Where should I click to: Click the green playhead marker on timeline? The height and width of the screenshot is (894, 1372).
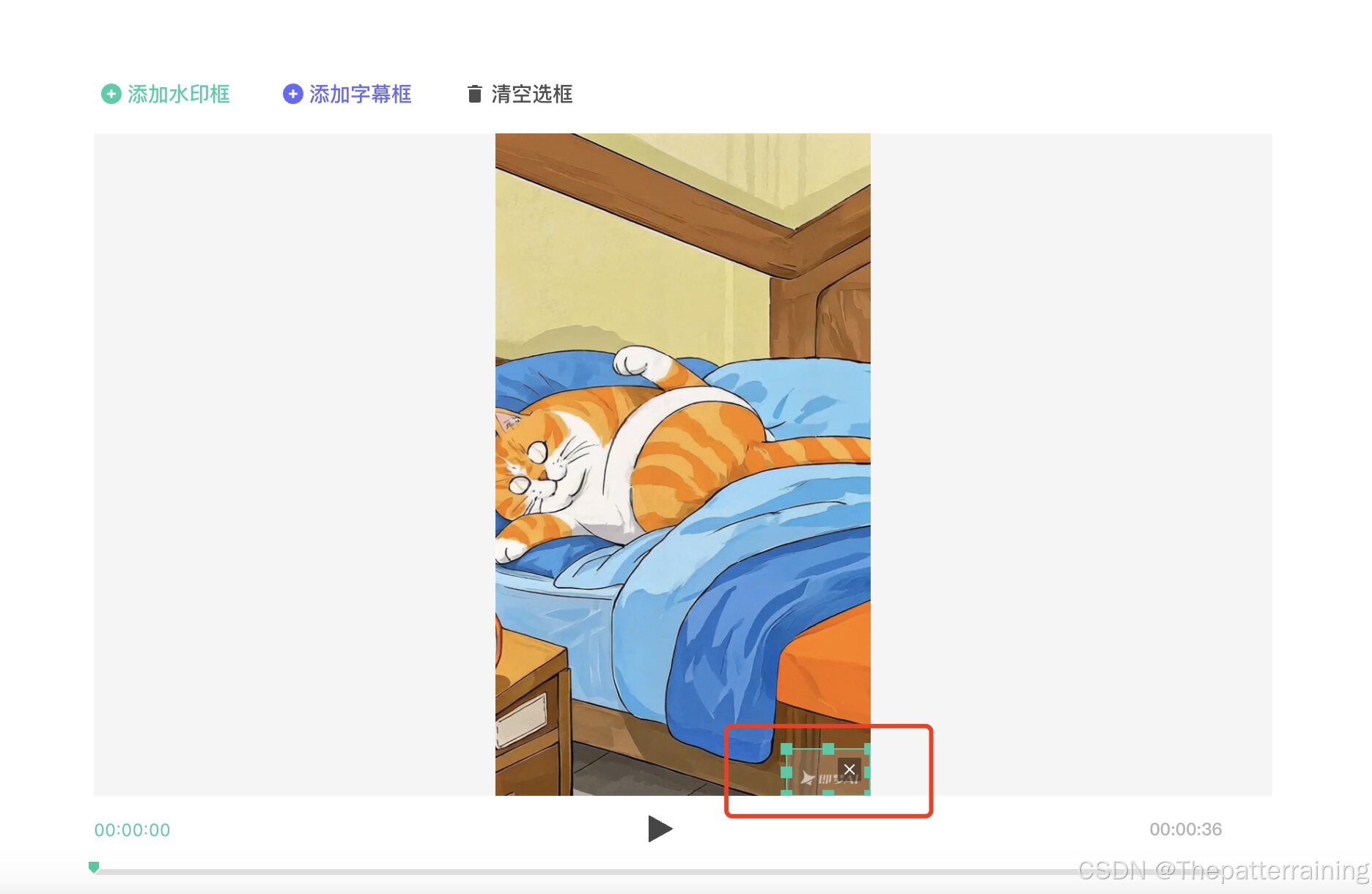(94, 868)
